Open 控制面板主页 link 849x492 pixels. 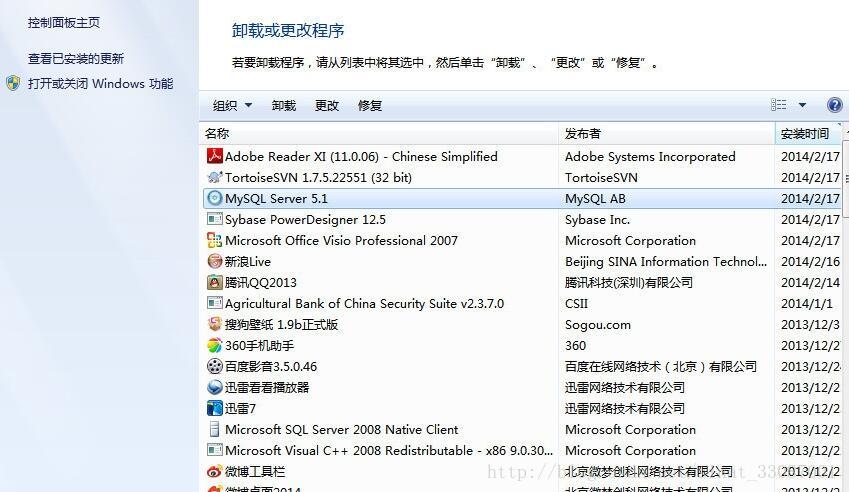point(64,22)
